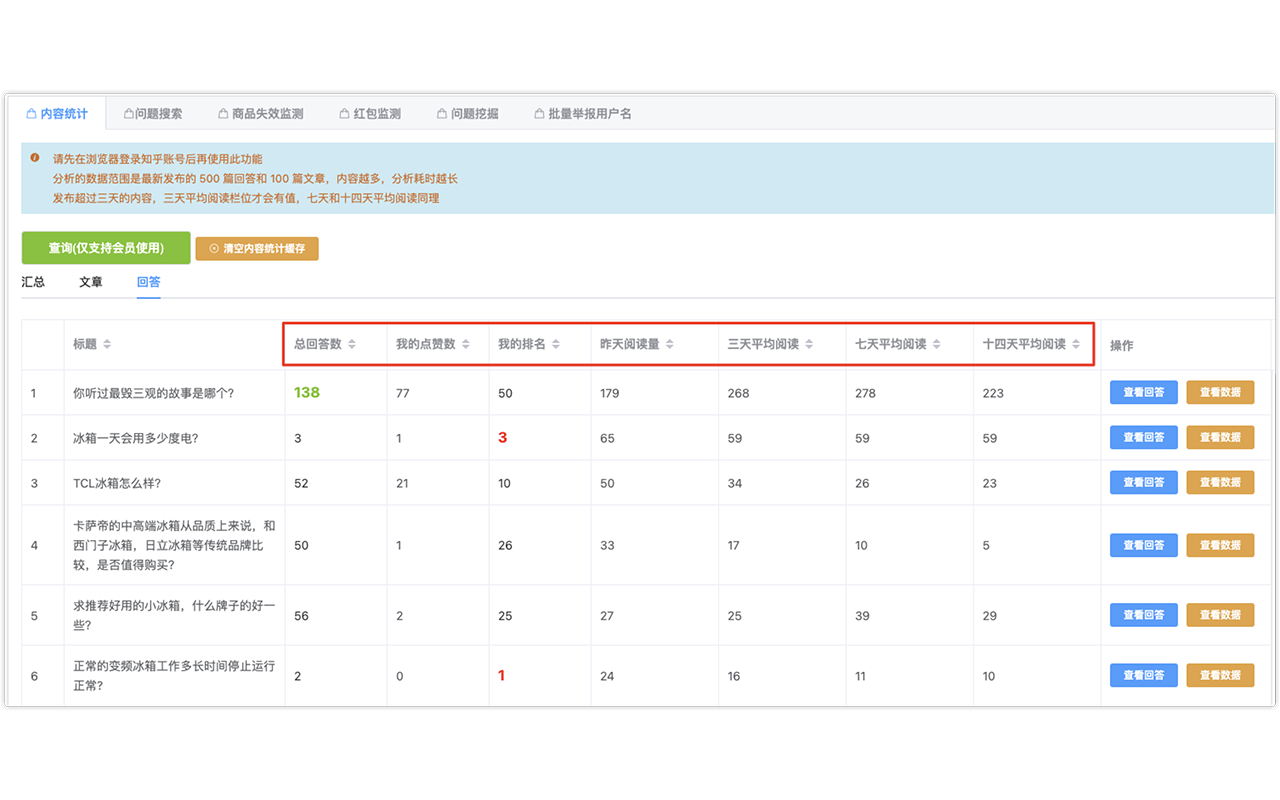
Task: Click 查看回答 for 正常的变频冰箱 row
Action: tap(1143, 675)
